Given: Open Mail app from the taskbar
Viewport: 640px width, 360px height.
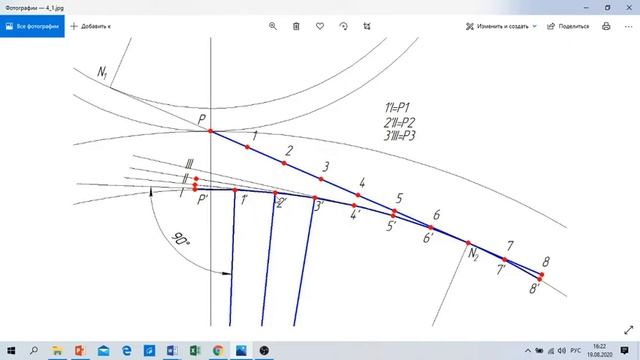Looking at the screenshot, I should tap(103, 351).
